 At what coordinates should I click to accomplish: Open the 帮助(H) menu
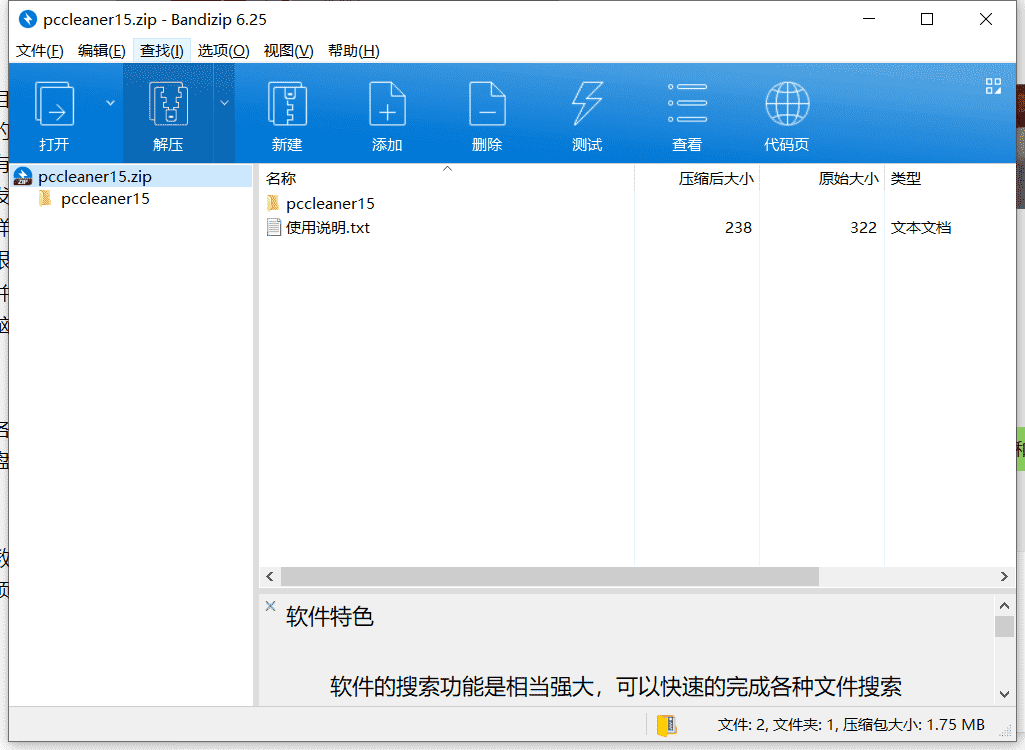coord(353,51)
